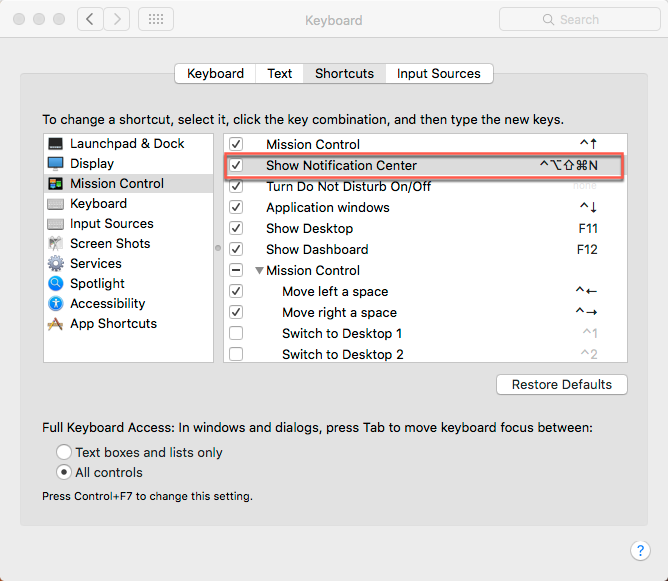Select the Screen Shots category icon

tap(55, 244)
